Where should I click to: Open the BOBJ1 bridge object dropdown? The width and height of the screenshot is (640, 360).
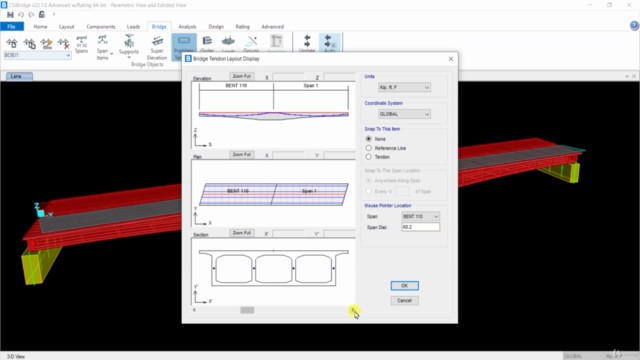tap(37, 55)
